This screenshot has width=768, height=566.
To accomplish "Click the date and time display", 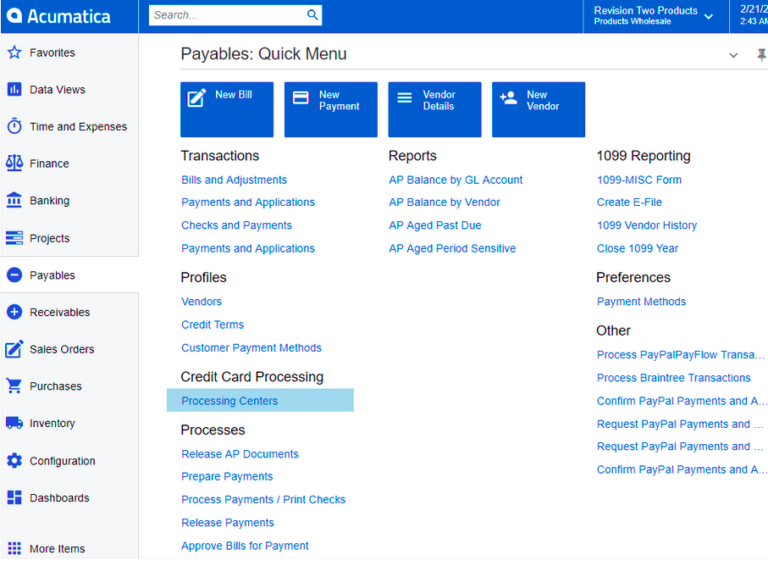I will coord(753,15).
